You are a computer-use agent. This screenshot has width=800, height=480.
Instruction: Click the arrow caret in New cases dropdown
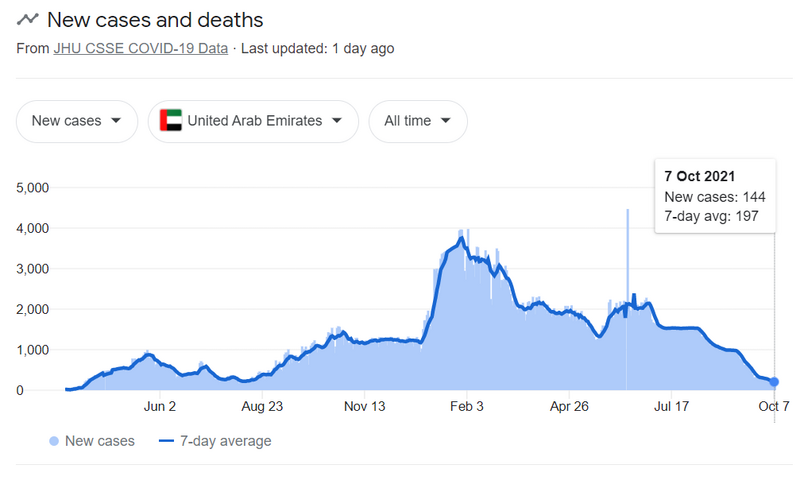click(116, 121)
